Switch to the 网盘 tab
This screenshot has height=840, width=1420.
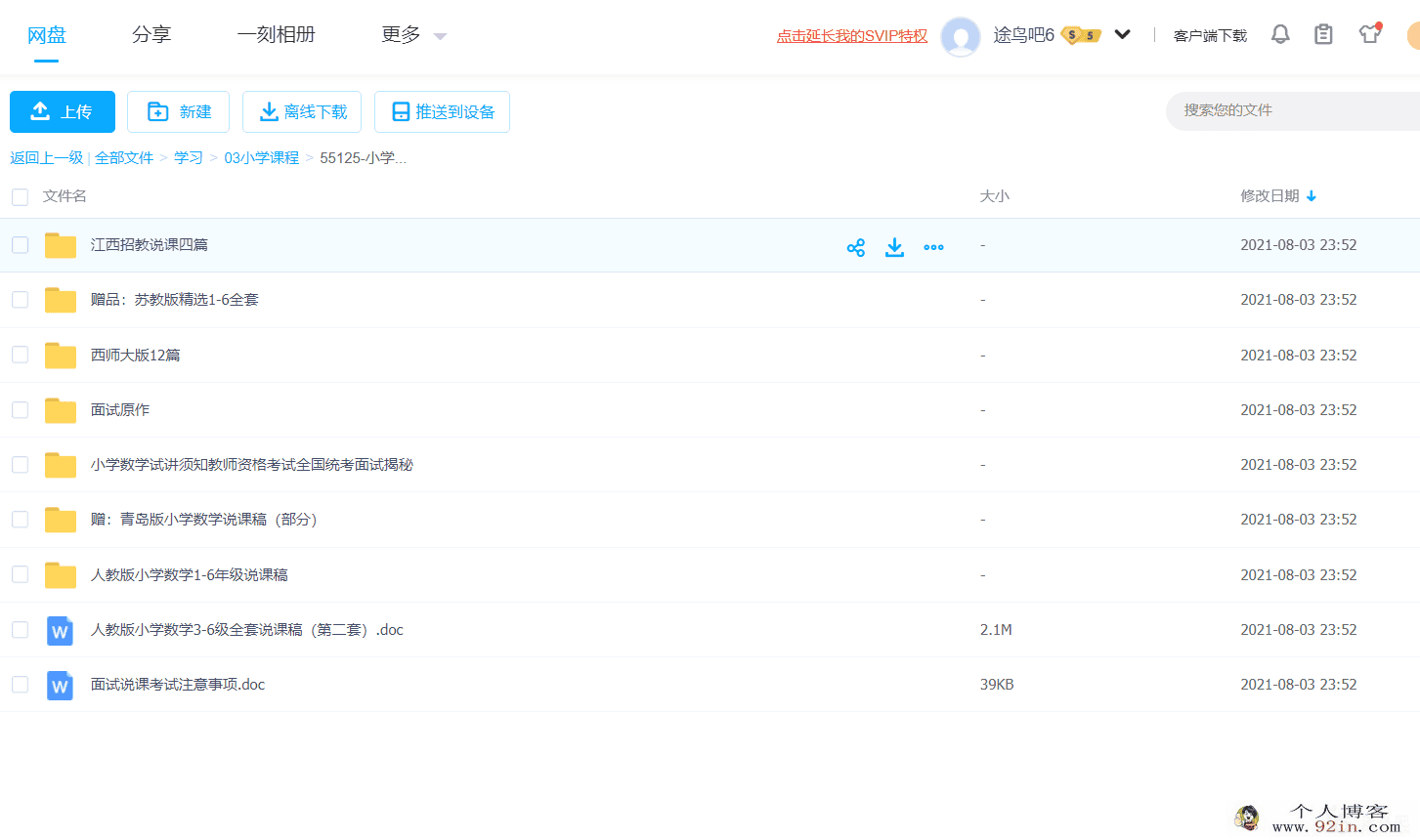(x=47, y=35)
